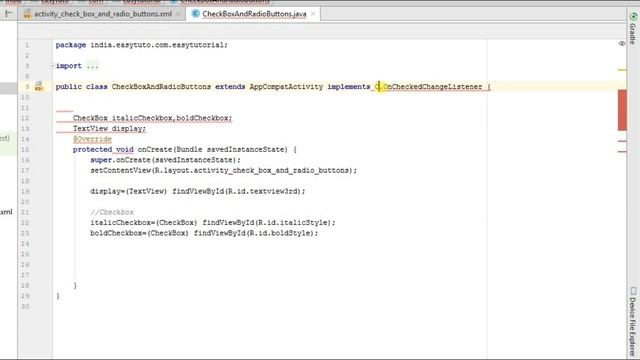Jump to the yellow warning stripe marker
Image resolution: width=640 pixels, height=360 pixels.
(x=622, y=70)
